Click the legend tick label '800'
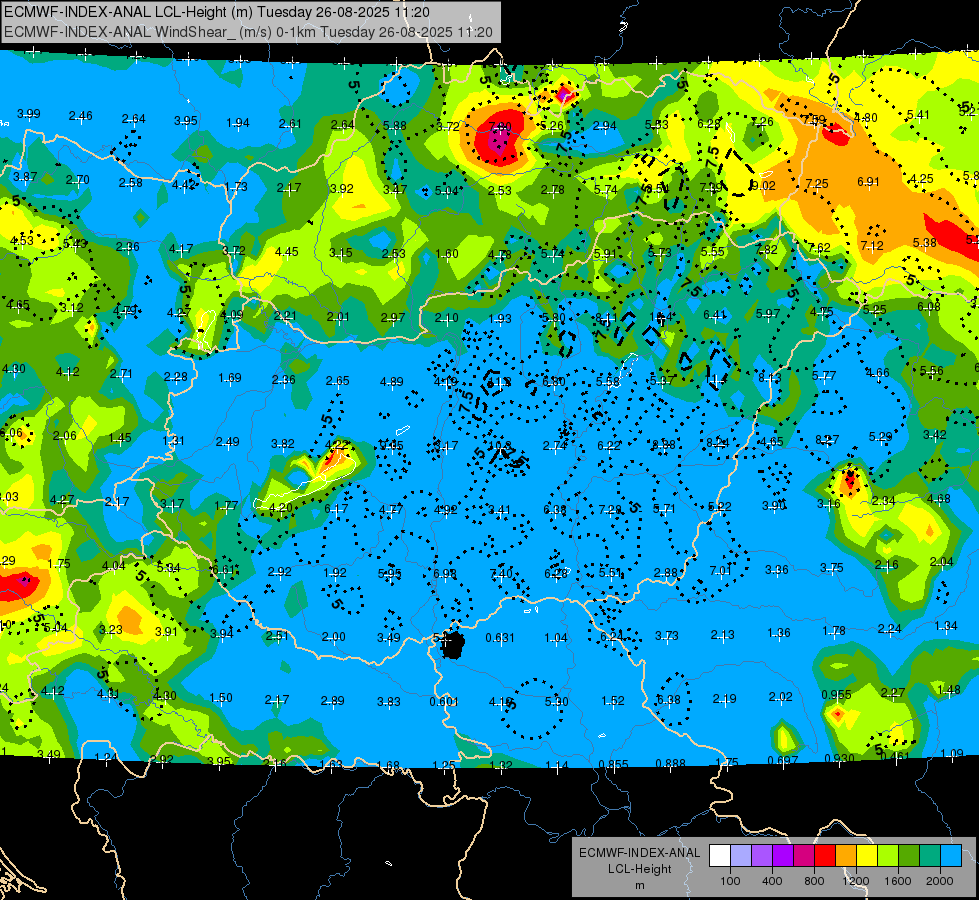 (x=814, y=881)
